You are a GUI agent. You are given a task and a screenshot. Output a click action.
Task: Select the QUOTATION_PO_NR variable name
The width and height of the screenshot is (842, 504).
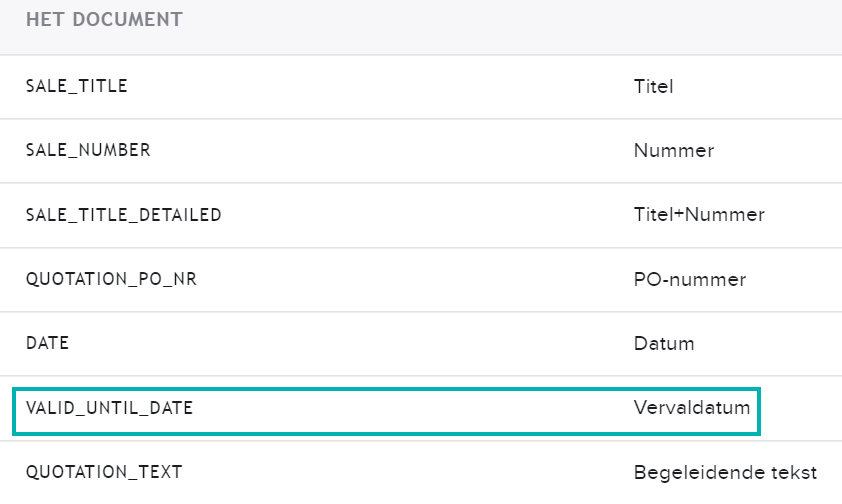pos(111,279)
